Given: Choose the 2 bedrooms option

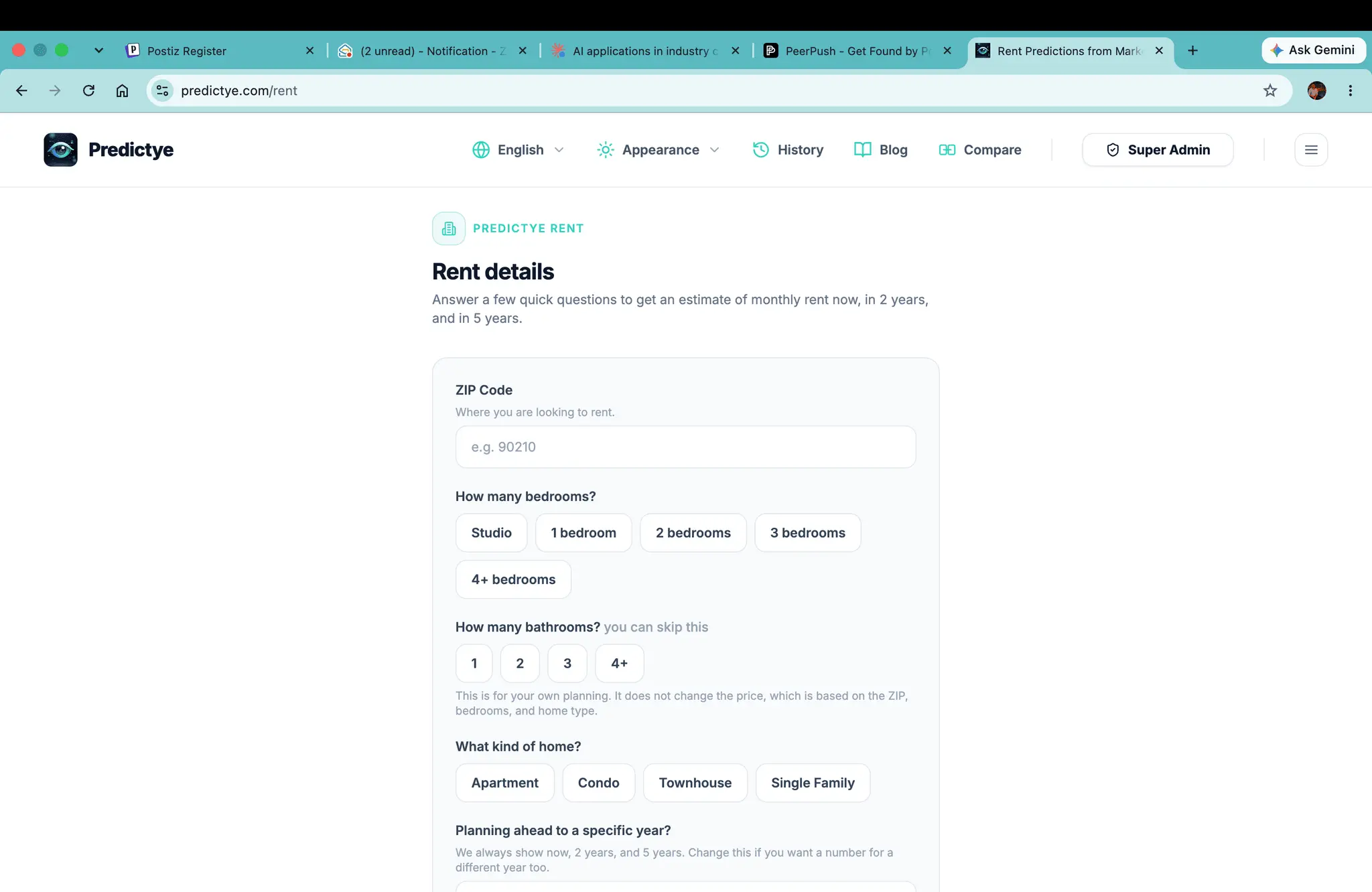Looking at the screenshot, I should tap(693, 533).
